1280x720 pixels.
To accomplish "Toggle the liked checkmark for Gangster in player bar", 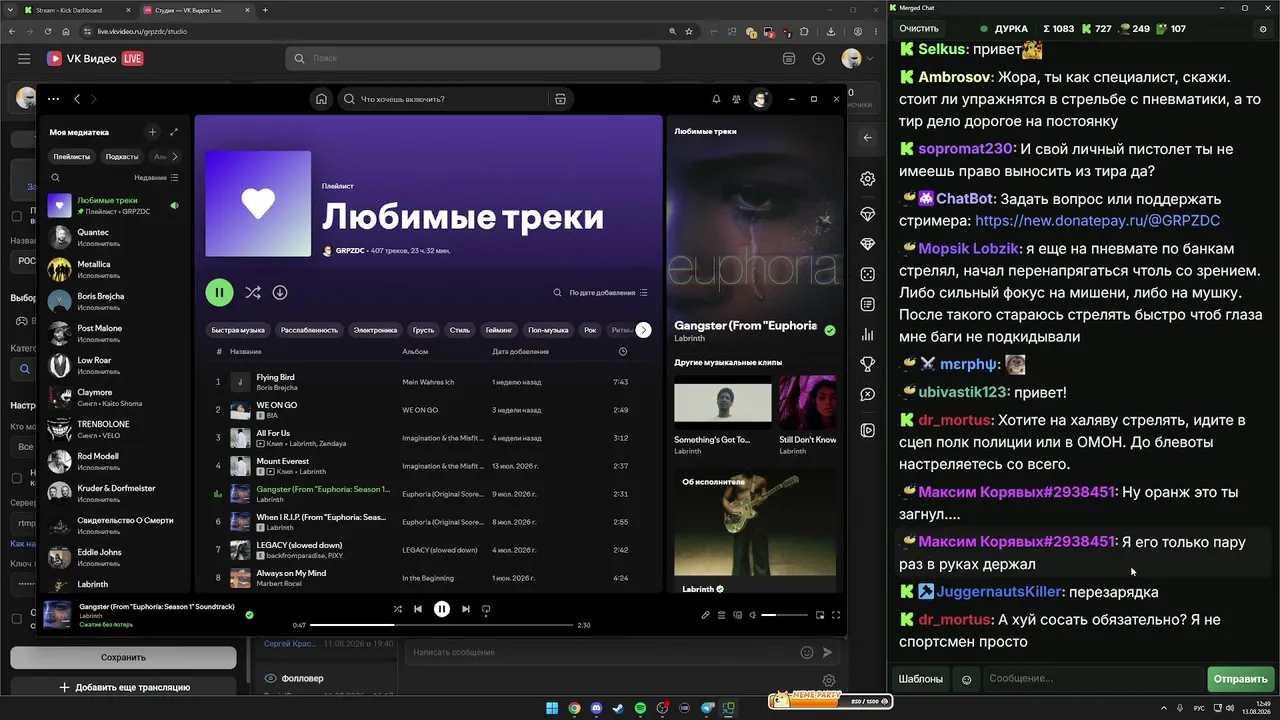I will pos(249,615).
